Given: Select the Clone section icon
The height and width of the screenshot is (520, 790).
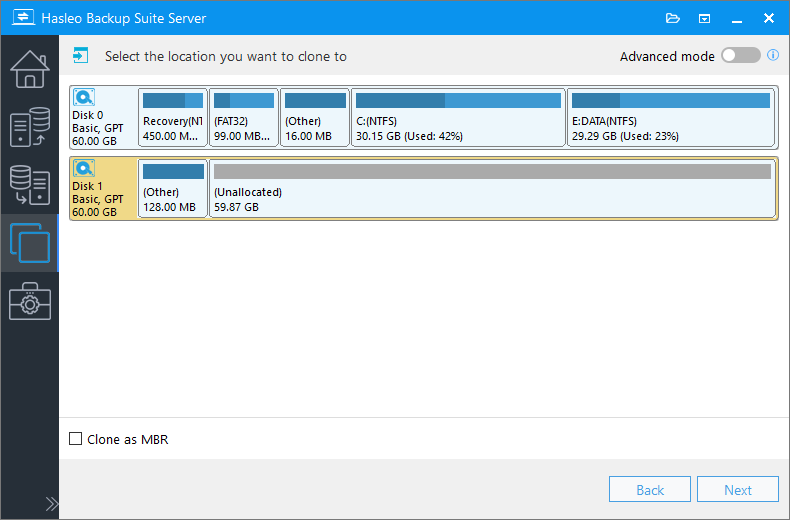Looking at the screenshot, I should [29, 242].
